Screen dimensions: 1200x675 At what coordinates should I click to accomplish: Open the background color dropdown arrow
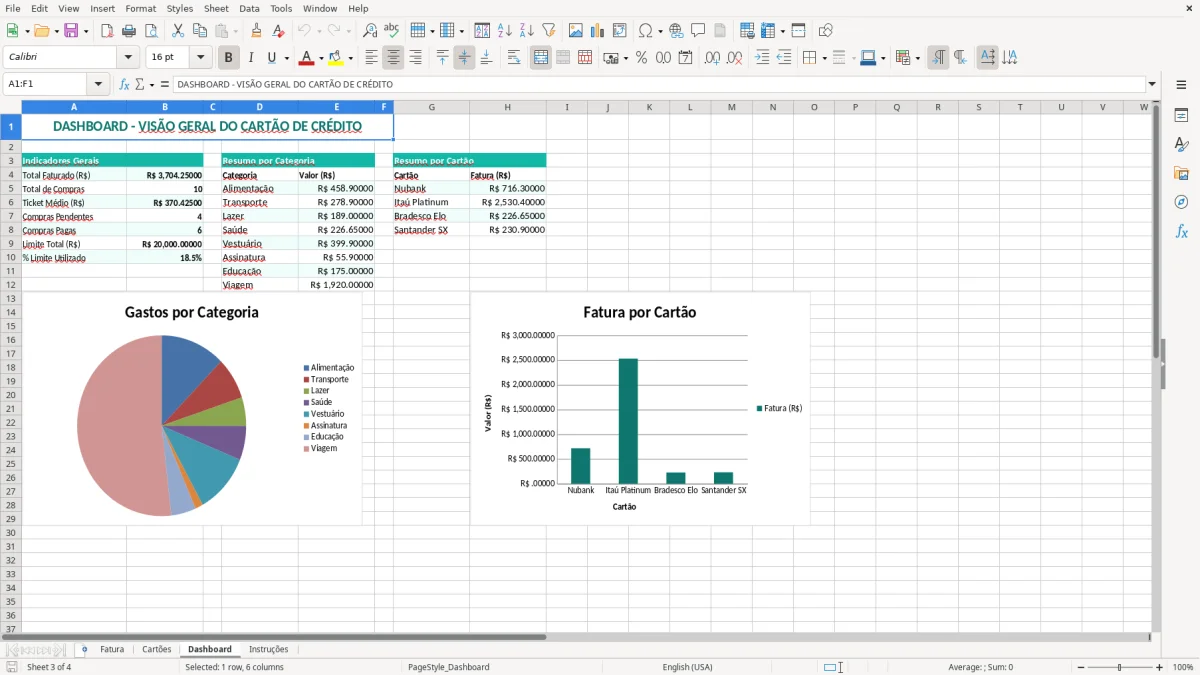click(349, 58)
